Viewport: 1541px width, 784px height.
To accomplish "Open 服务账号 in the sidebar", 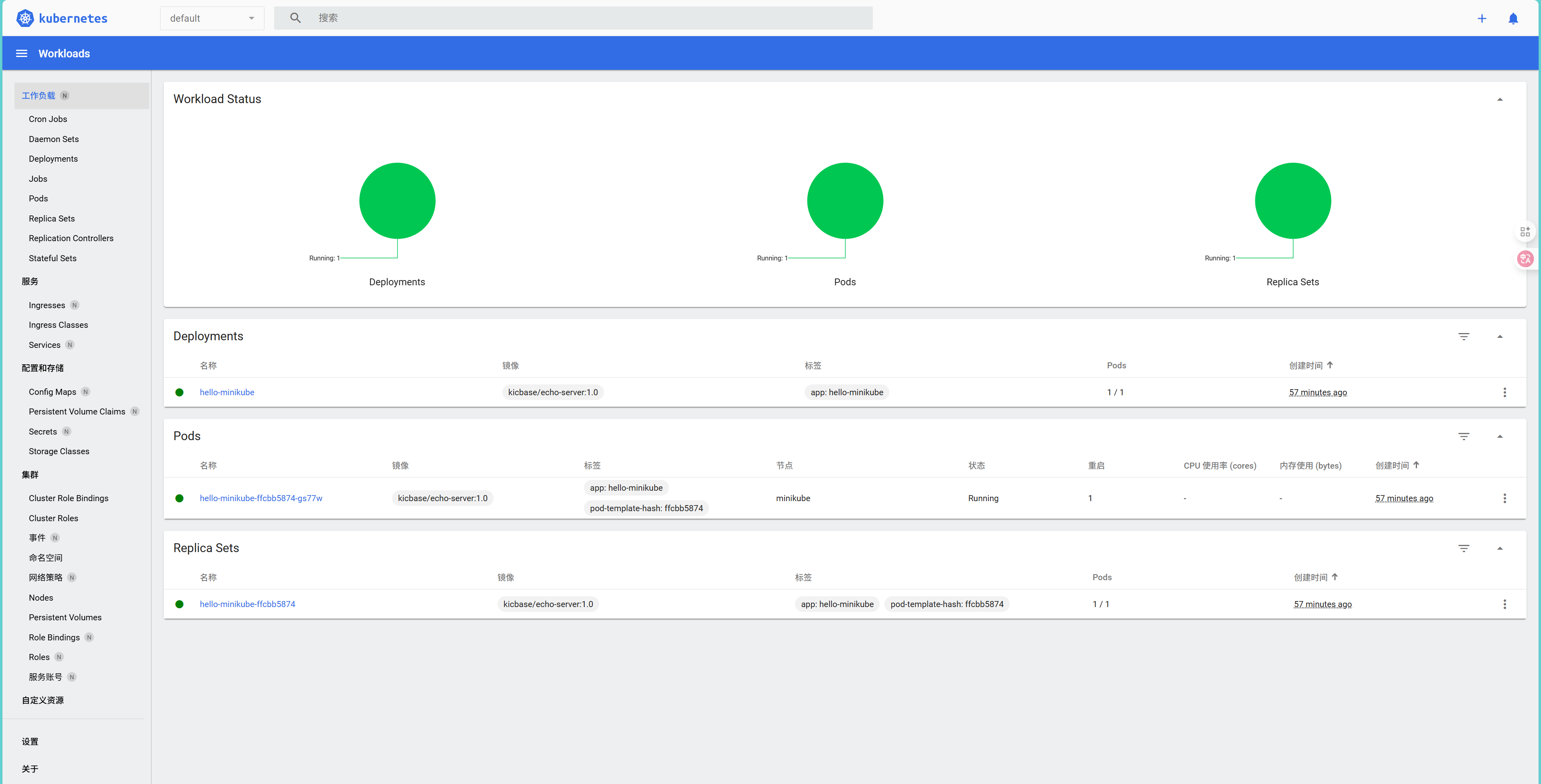I will pyautogui.click(x=45, y=677).
